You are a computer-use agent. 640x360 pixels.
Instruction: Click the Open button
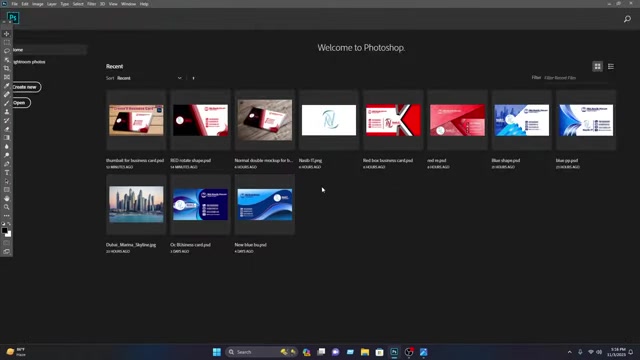coord(20,102)
